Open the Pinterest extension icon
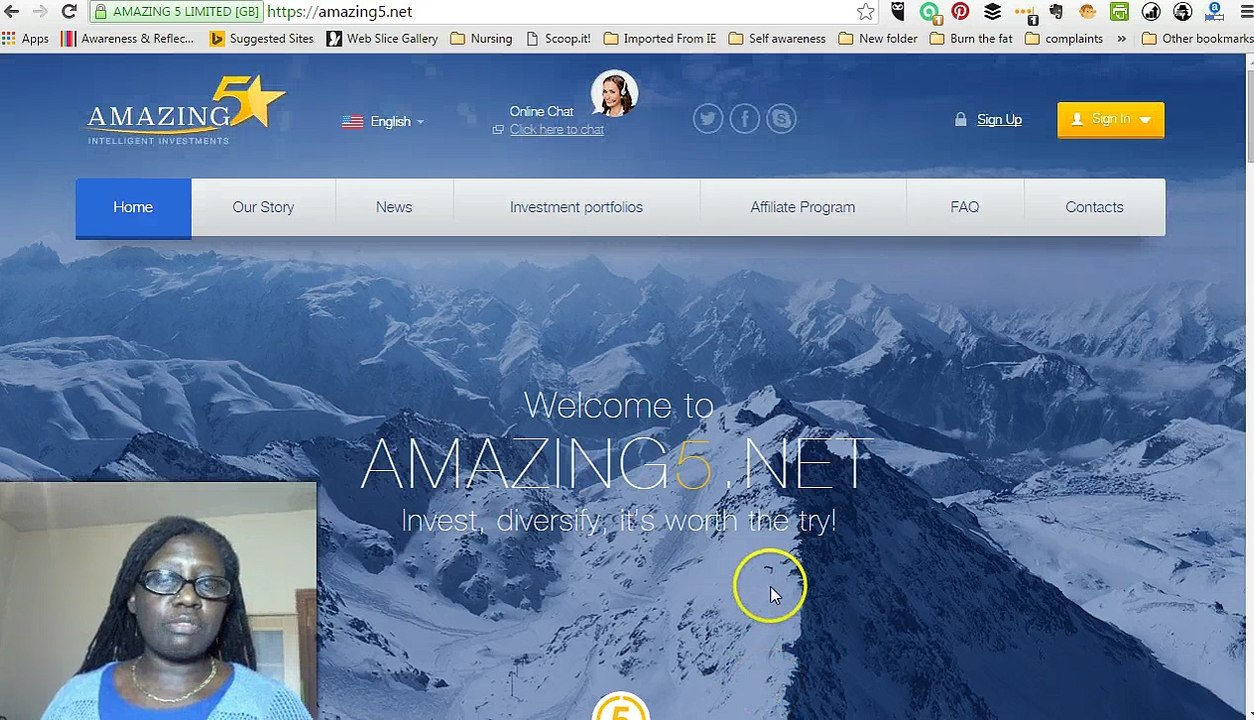Screen dimensions: 1254x720 tap(960, 12)
